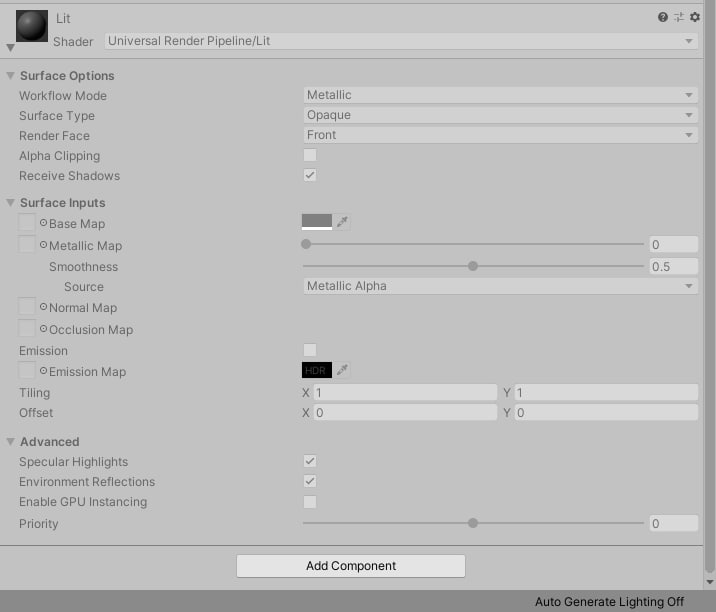The image size is (716, 612).
Task: Pick Base Map color with eyedropper
Action: [x=342, y=222]
